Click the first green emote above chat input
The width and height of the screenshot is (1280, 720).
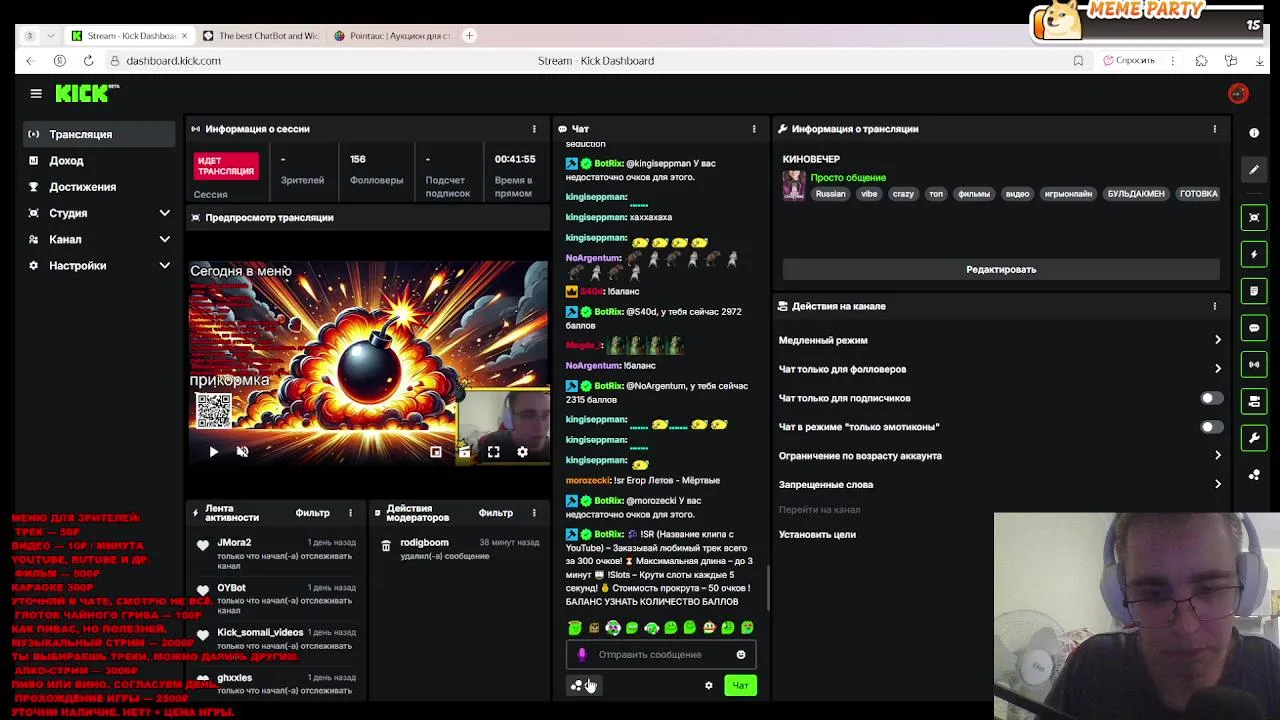575,628
